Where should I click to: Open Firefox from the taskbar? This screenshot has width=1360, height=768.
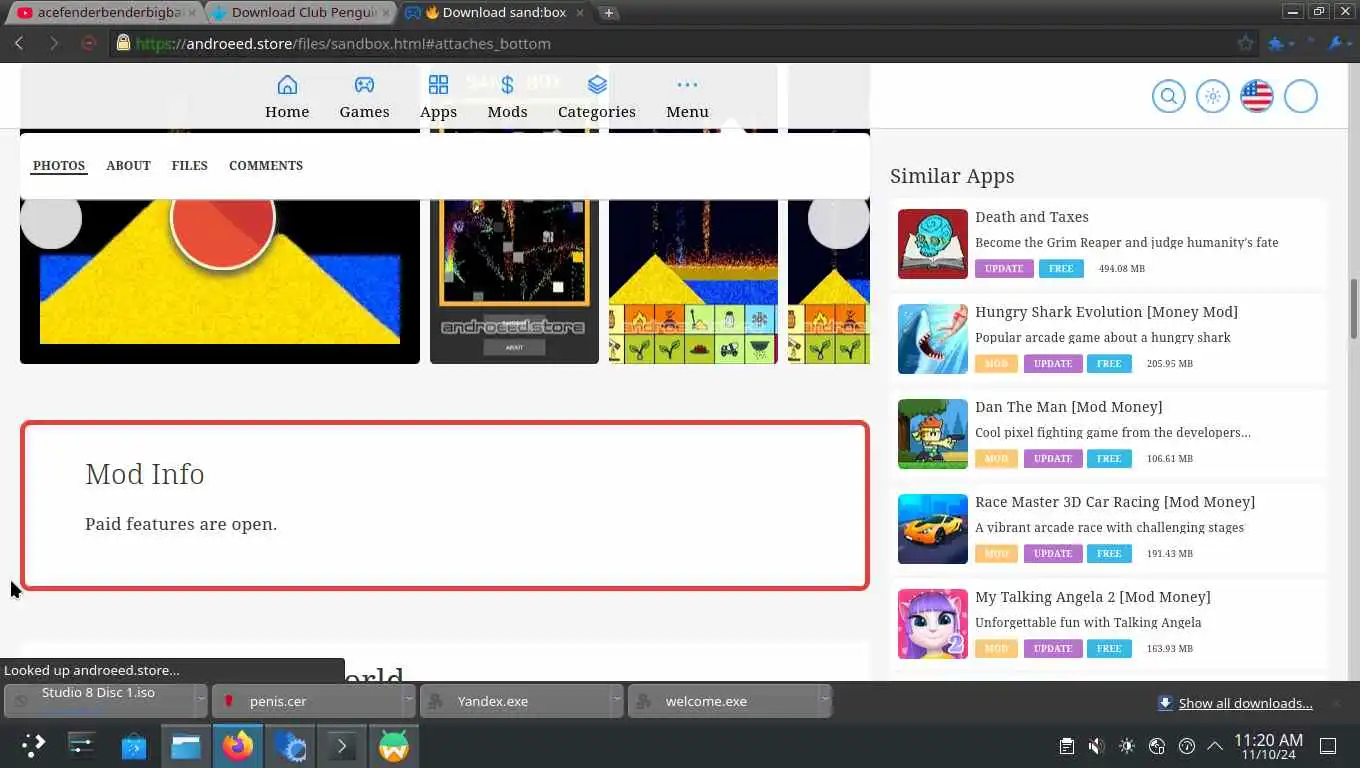(x=238, y=746)
